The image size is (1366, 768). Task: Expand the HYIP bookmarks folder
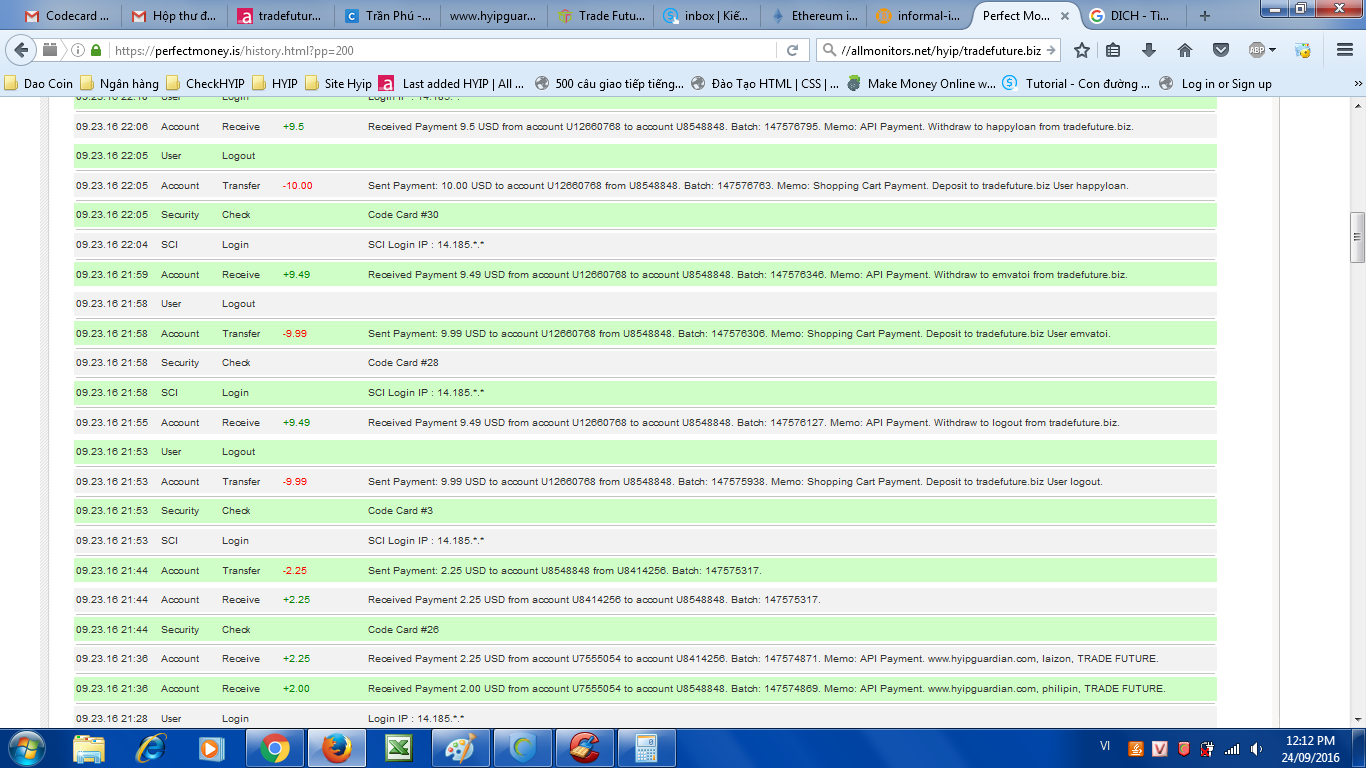pyautogui.click(x=275, y=84)
